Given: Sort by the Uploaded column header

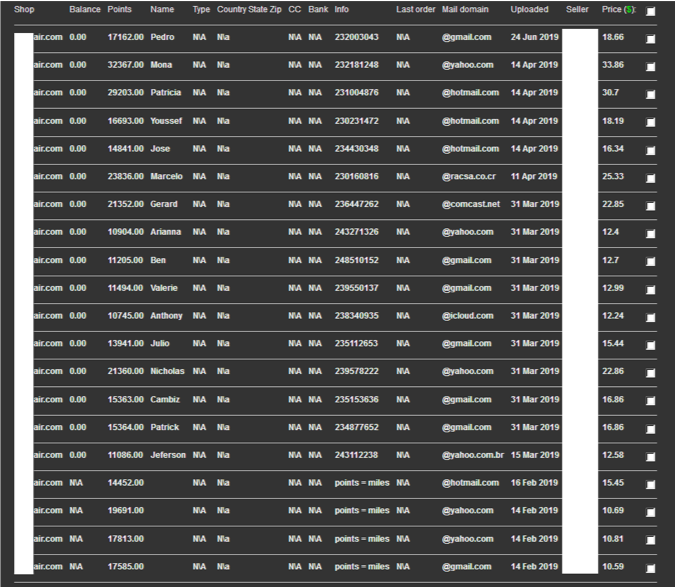Looking at the screenshot, I should 529,9.
